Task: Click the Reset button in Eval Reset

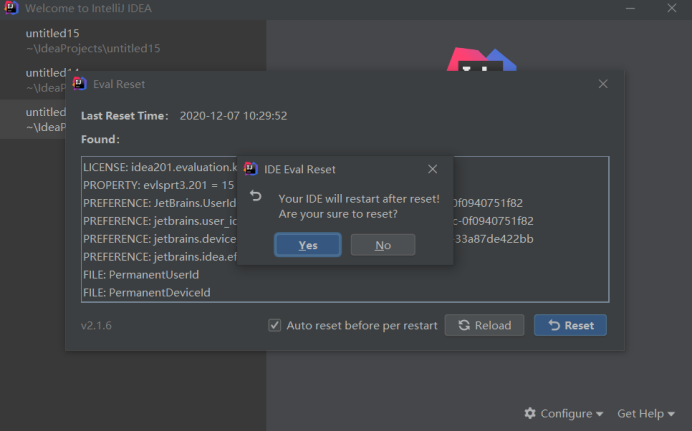Action: click(570, 325)
